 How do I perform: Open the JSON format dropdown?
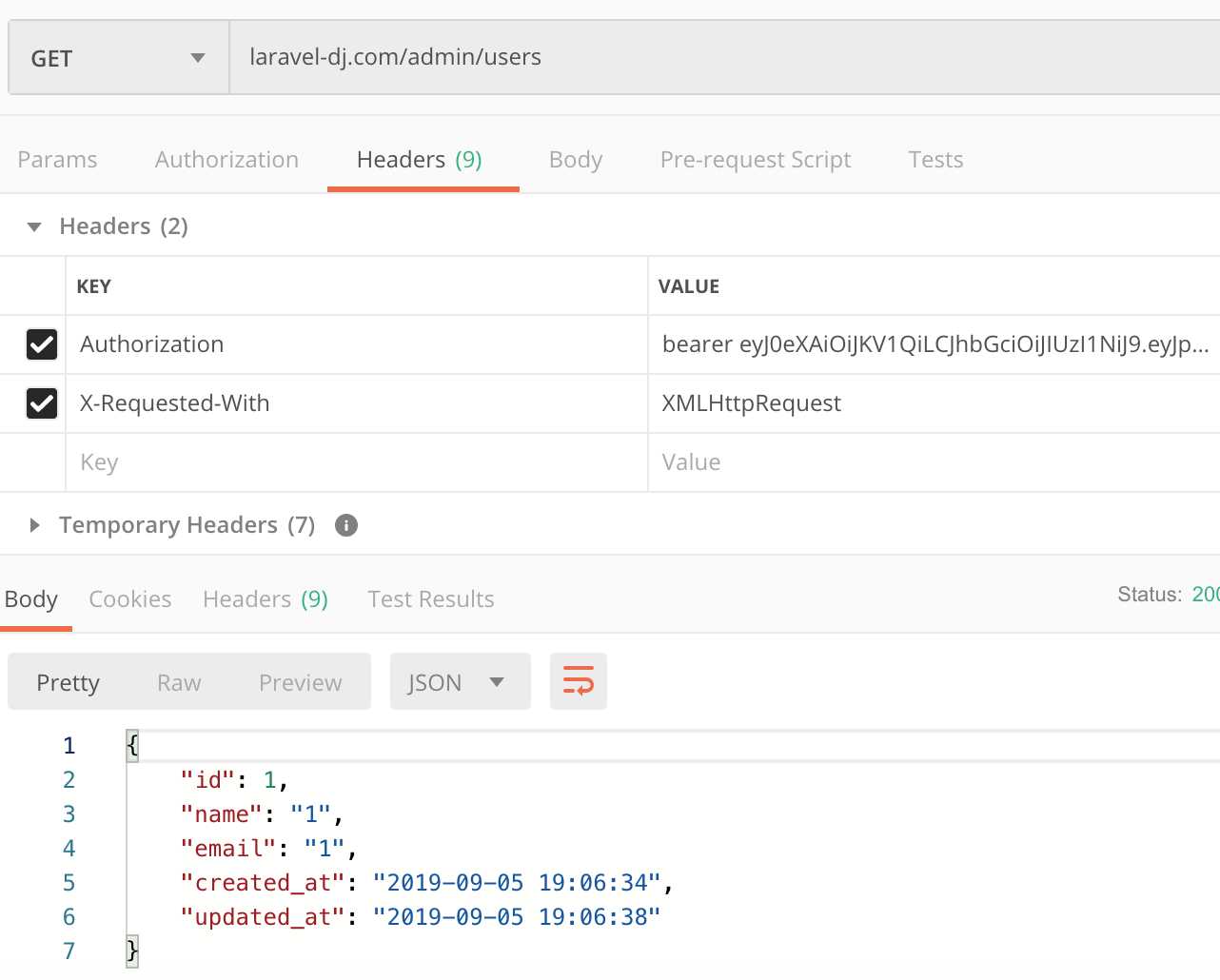click(x=461, y=681)
